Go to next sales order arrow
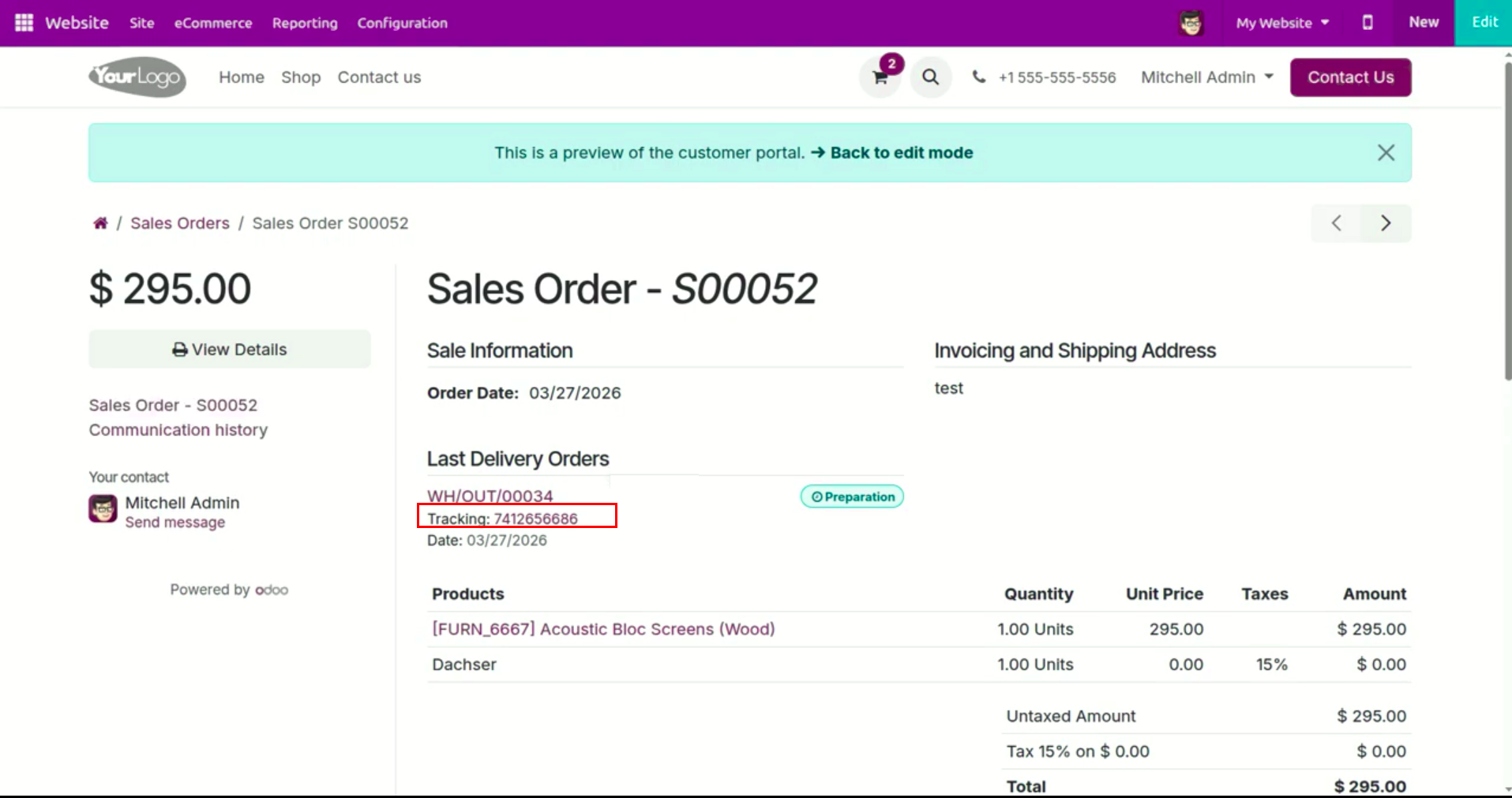Image resolution: width=1512 pixels, height=798 pixels. tap(1386, 223)
